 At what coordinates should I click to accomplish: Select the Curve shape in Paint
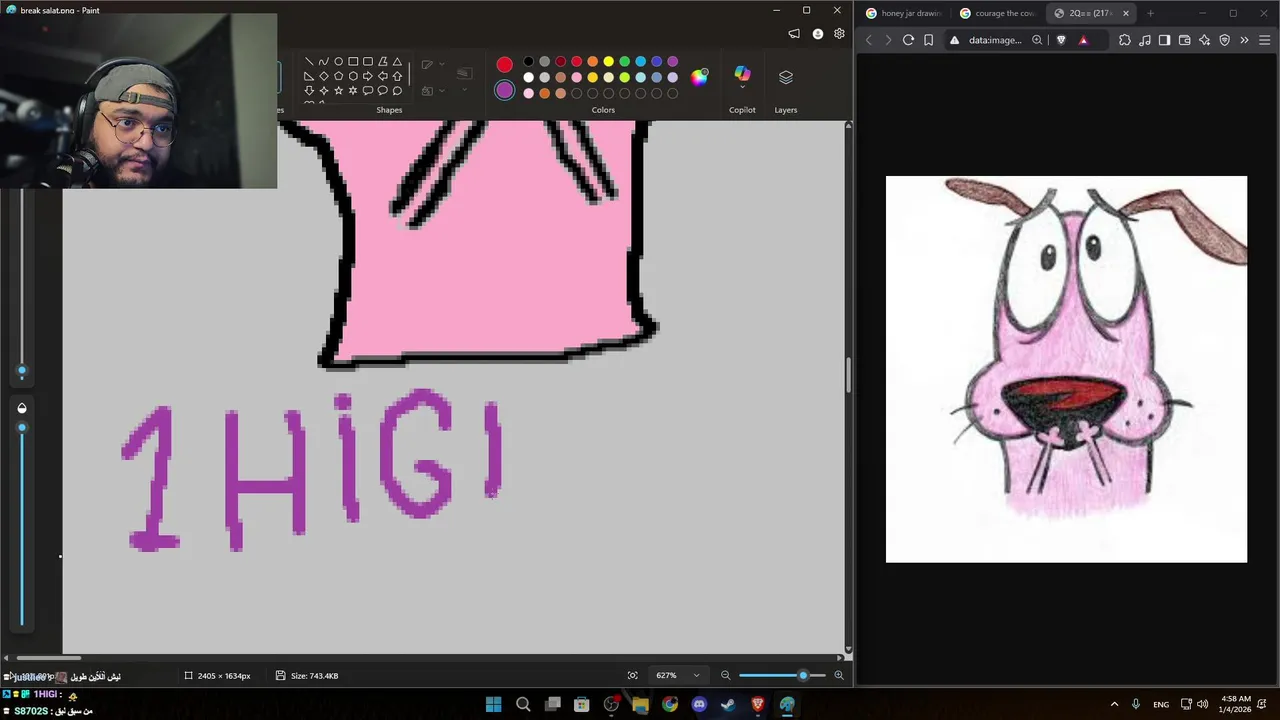click(323, 61)
